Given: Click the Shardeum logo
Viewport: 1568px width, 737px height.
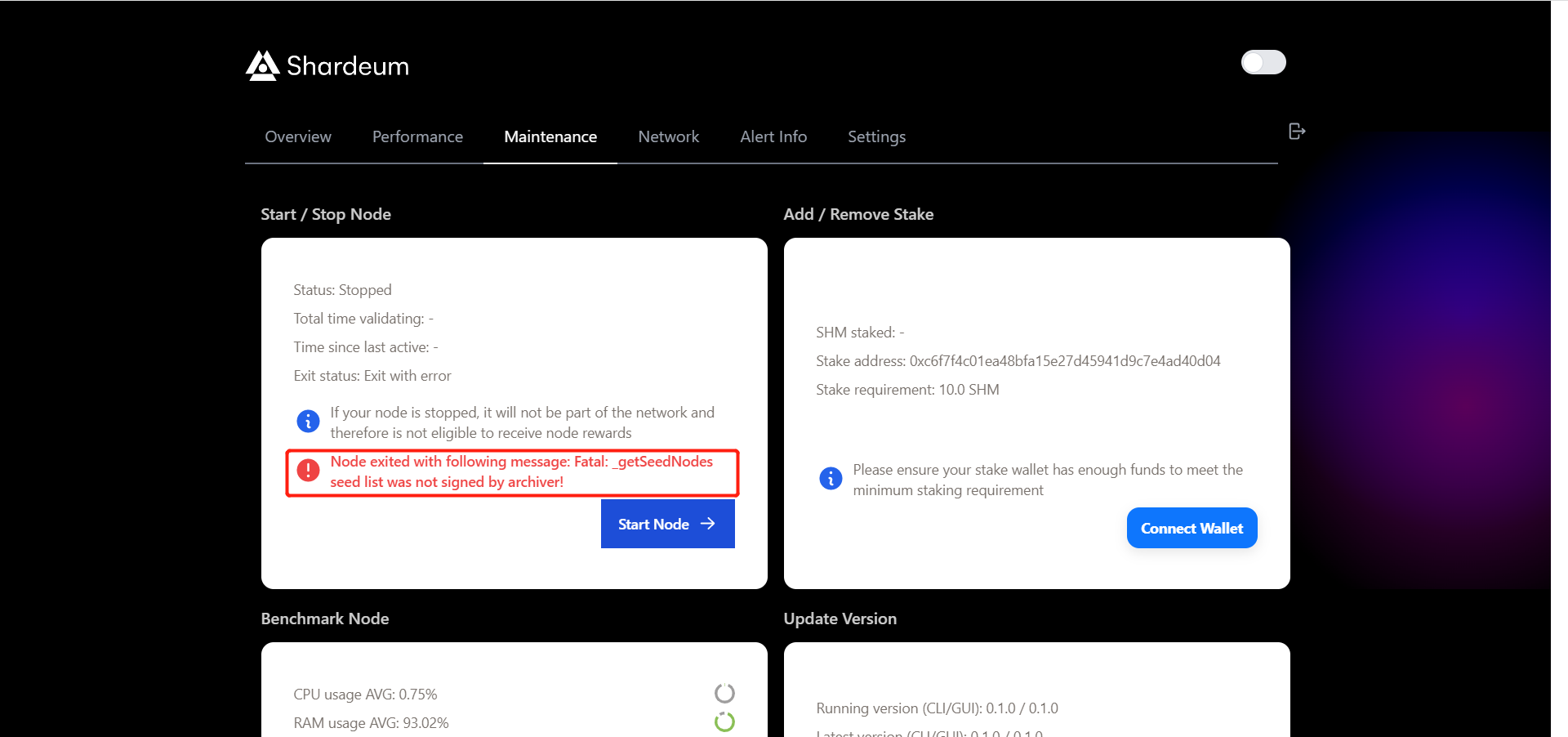Looking at the screenshot, I should pos(261,65).
